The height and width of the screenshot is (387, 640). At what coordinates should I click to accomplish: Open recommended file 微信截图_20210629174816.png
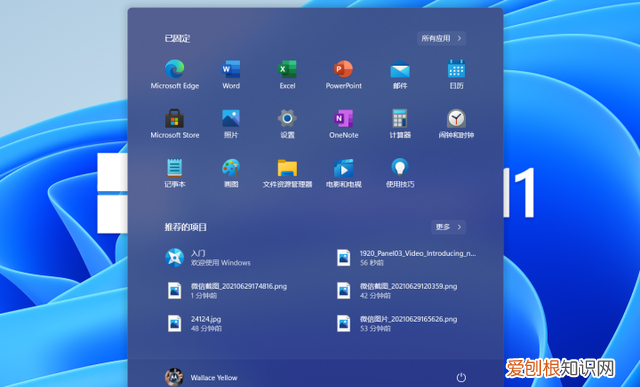[x=227, y=291]
